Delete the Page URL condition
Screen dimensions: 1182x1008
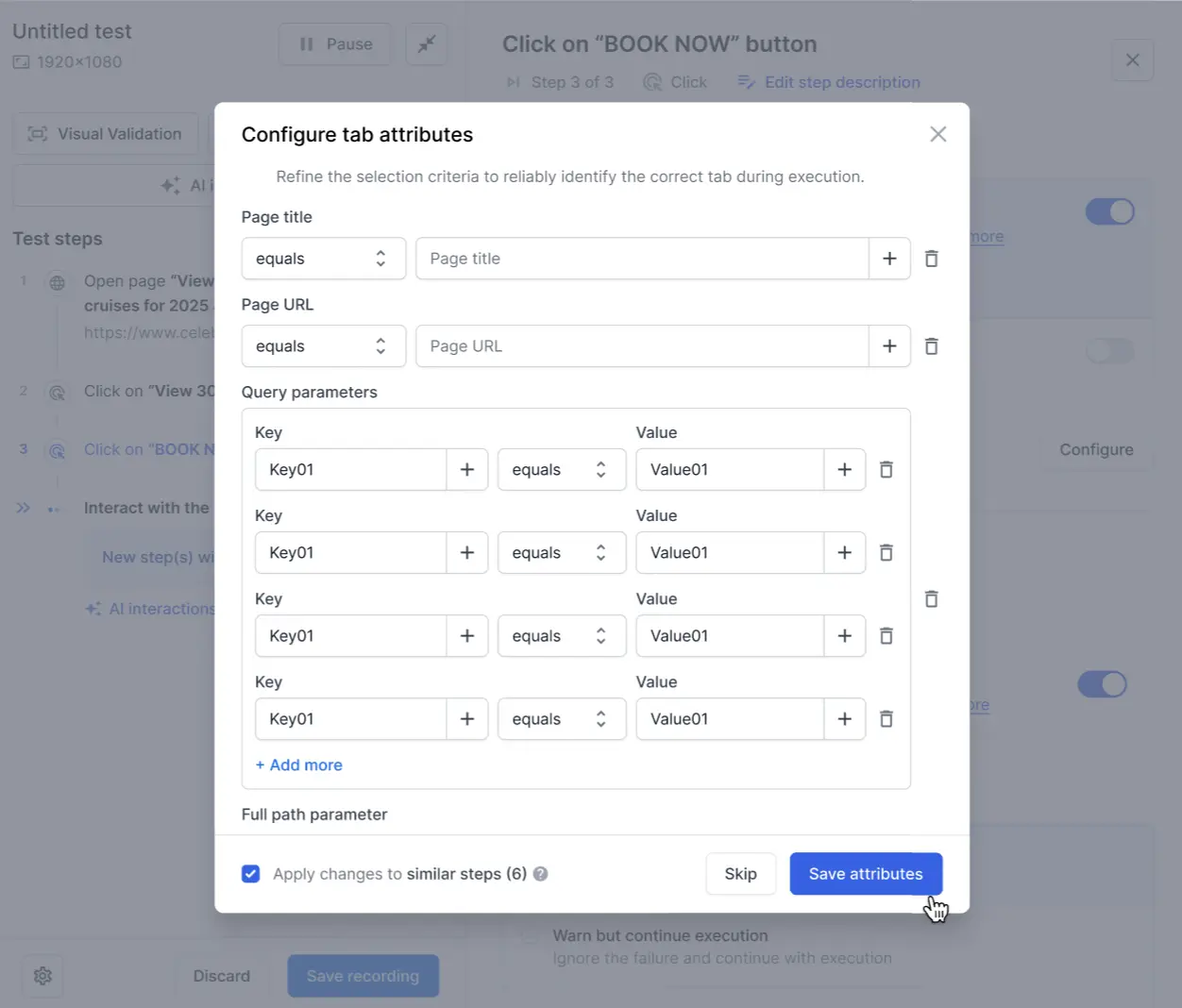pyautogui.click(x=931, y=346)
